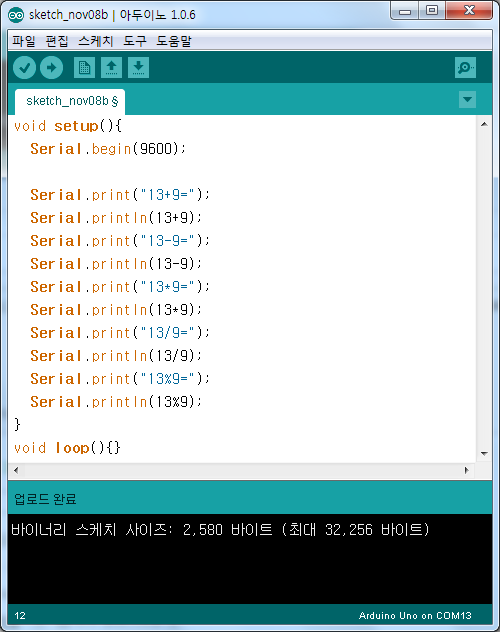Open the 스케치 menu

(x=95, y=41)
